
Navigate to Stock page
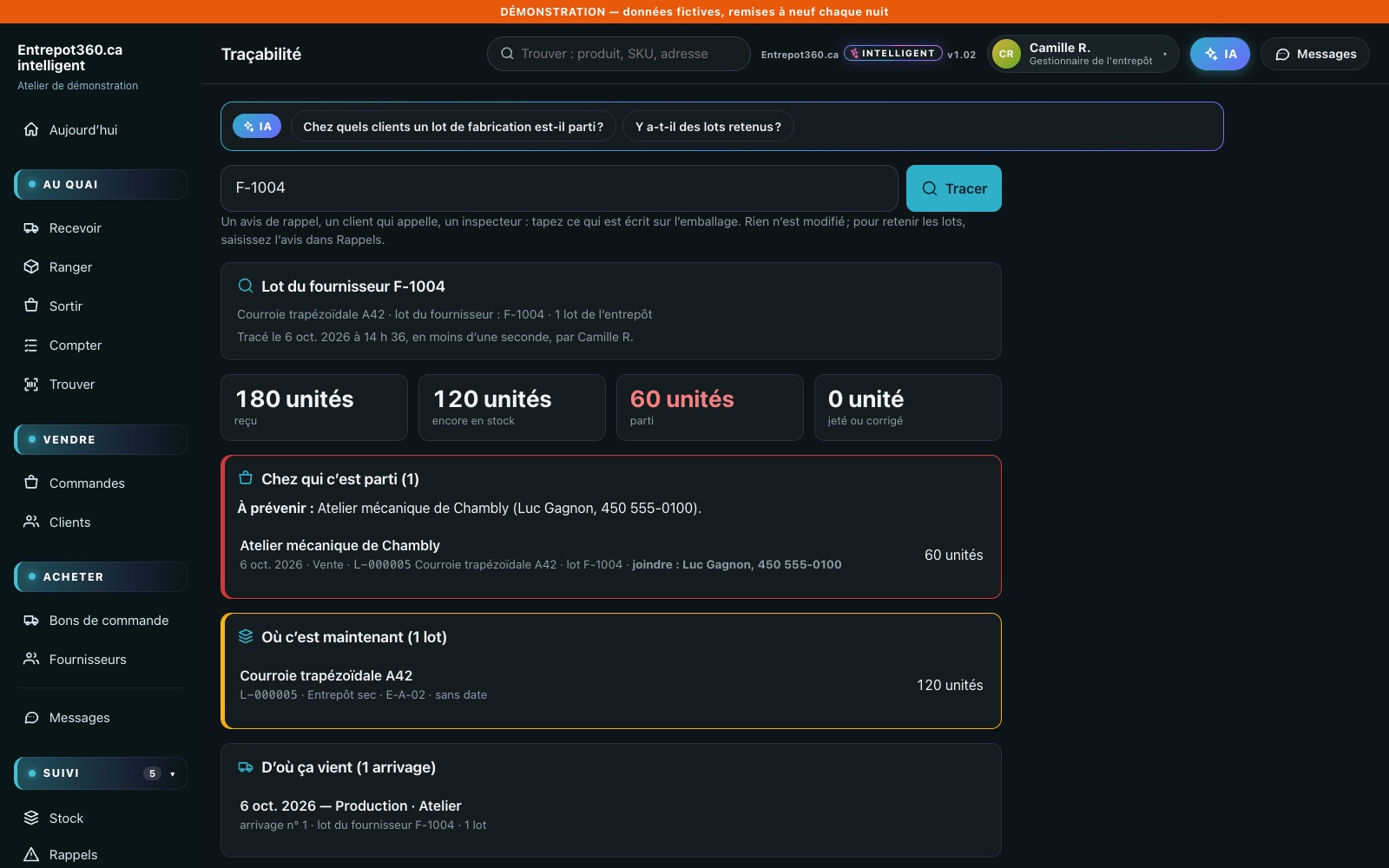pos(101,818)
